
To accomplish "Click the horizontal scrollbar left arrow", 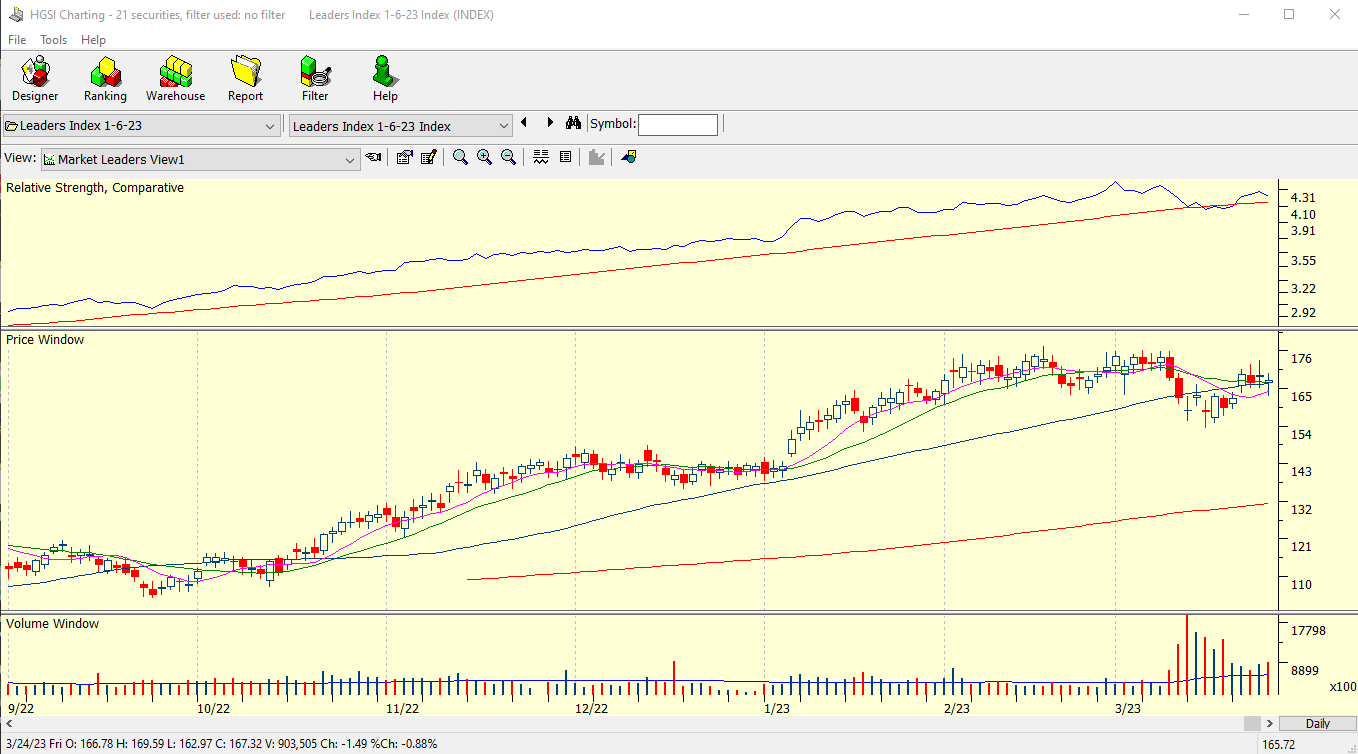I will click(9, 723).
